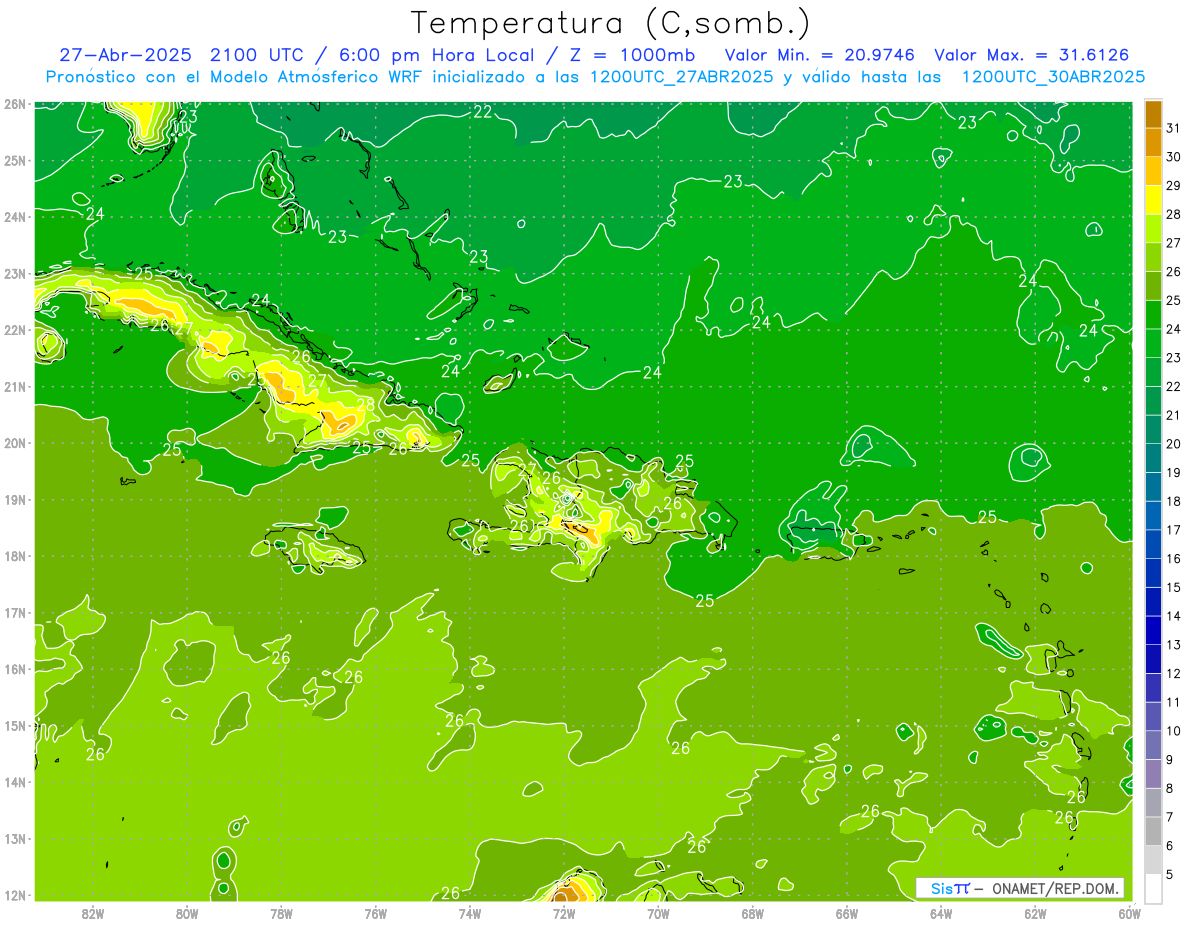Click the color scale label "10"
The height and width of the screenshot is (927, 1200).
point(1174,731)
